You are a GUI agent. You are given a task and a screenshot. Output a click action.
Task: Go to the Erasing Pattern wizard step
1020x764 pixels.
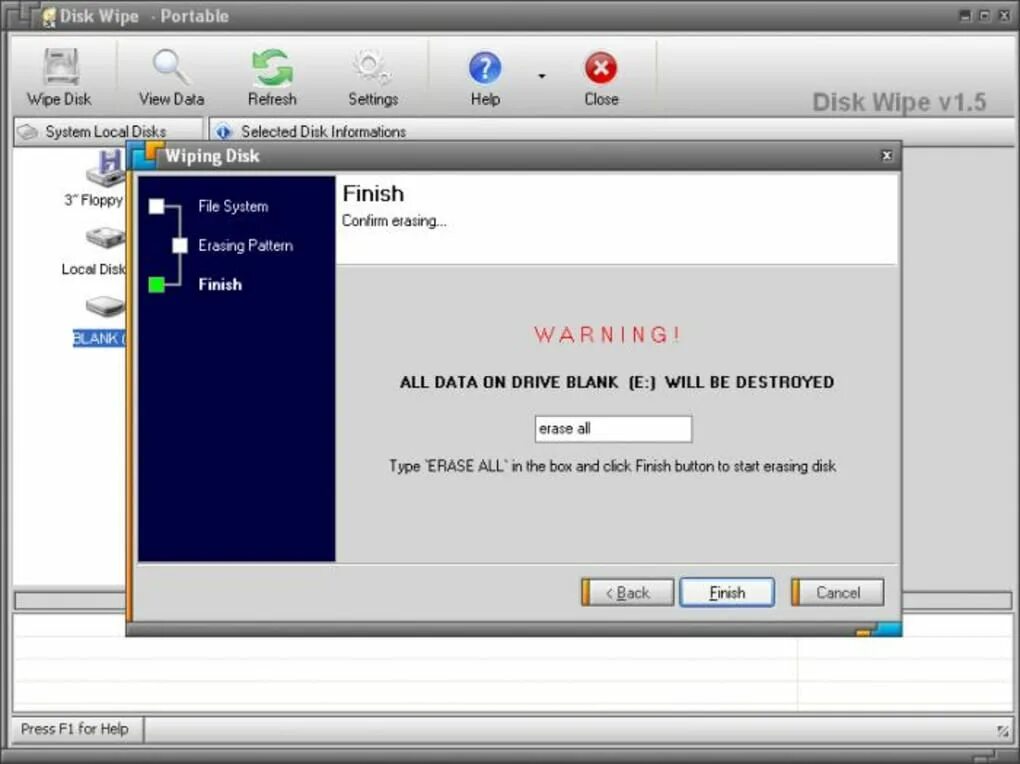coord(245,245)
